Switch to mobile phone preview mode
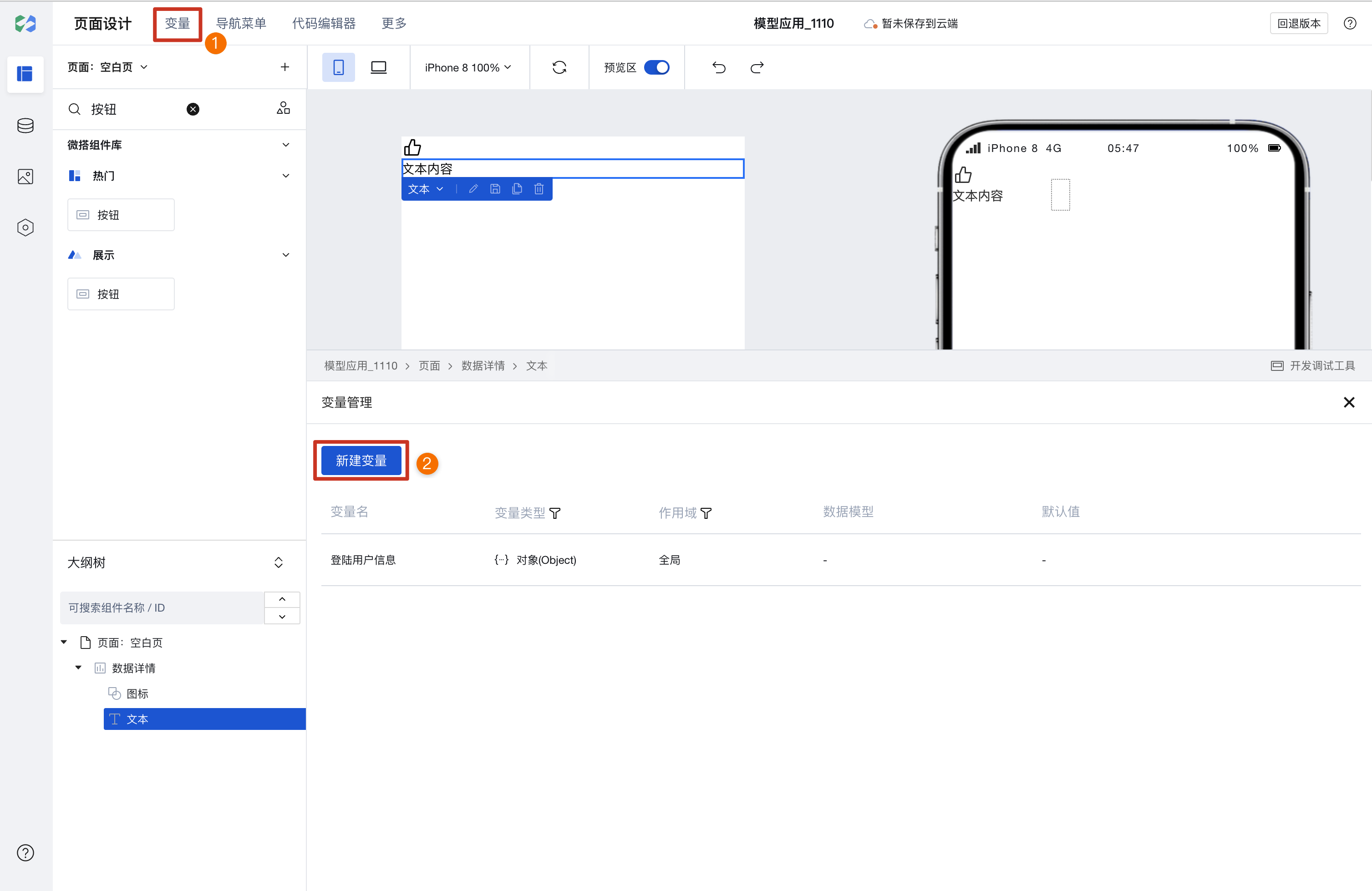This screenshot has width=1372, height=891. point(338,67)
